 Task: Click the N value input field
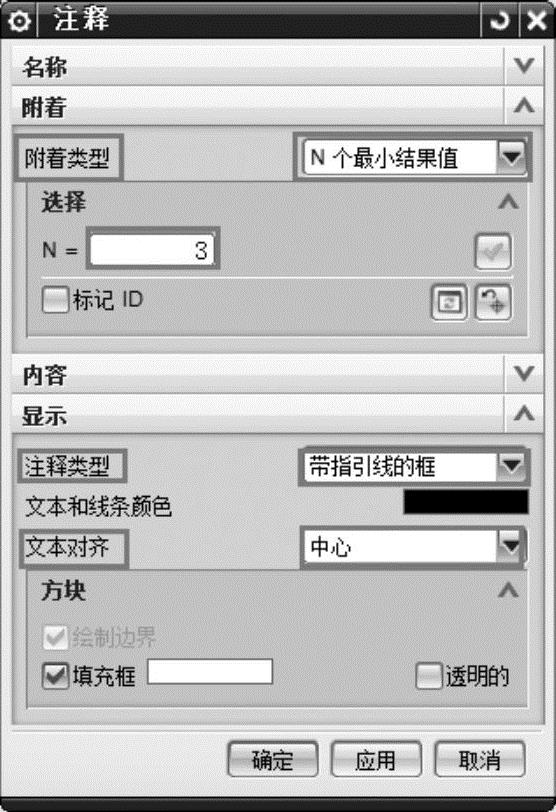[x=152, y=250]
